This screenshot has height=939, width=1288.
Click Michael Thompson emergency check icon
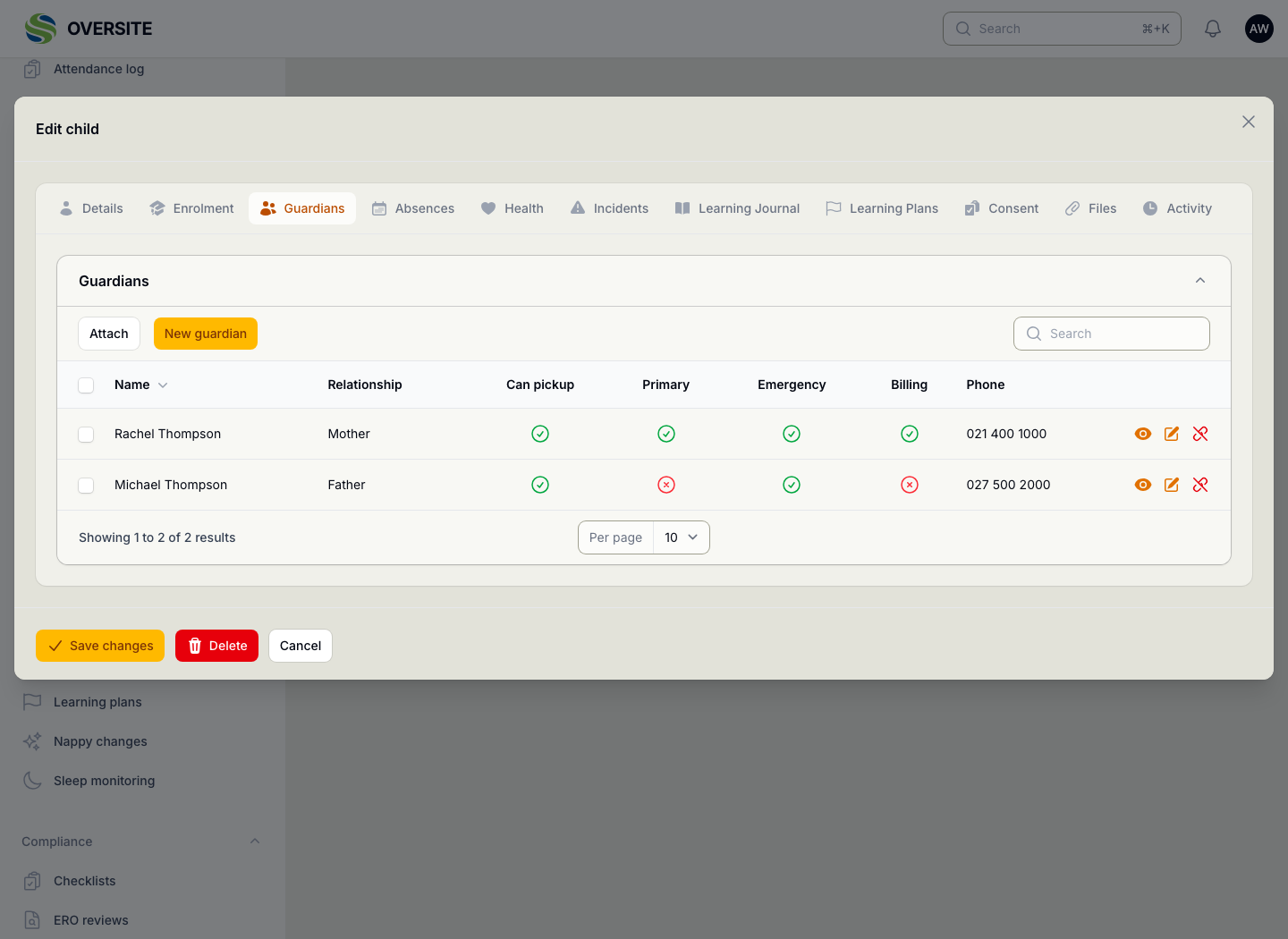tap(792, 485)
